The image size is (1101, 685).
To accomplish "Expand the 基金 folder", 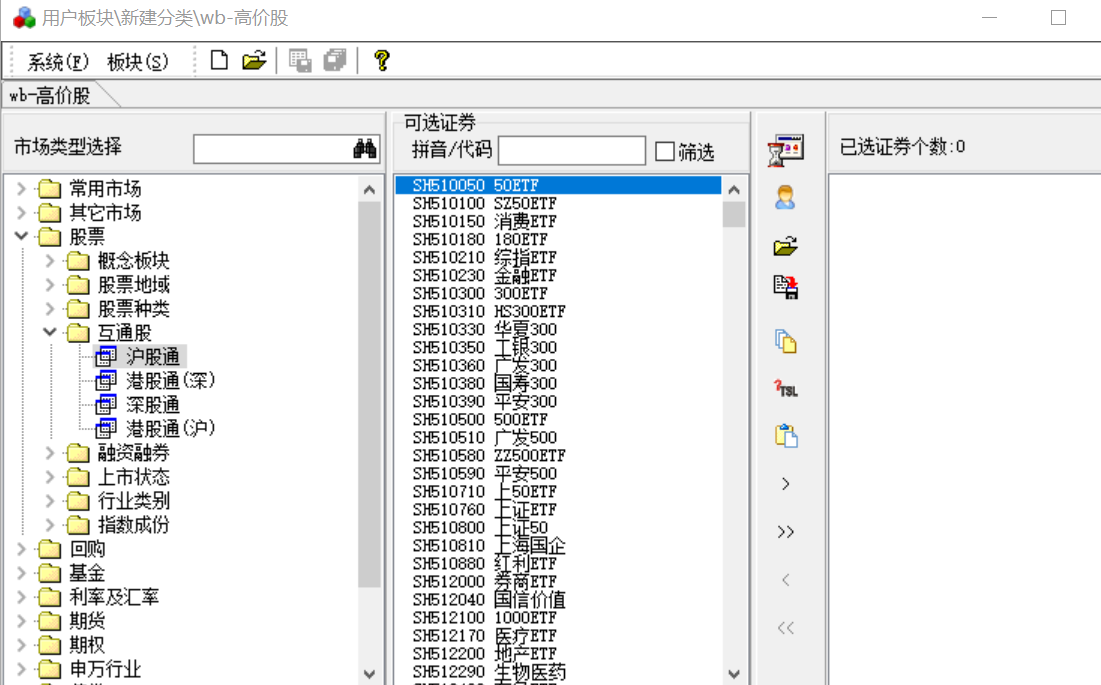I will 21,573.
